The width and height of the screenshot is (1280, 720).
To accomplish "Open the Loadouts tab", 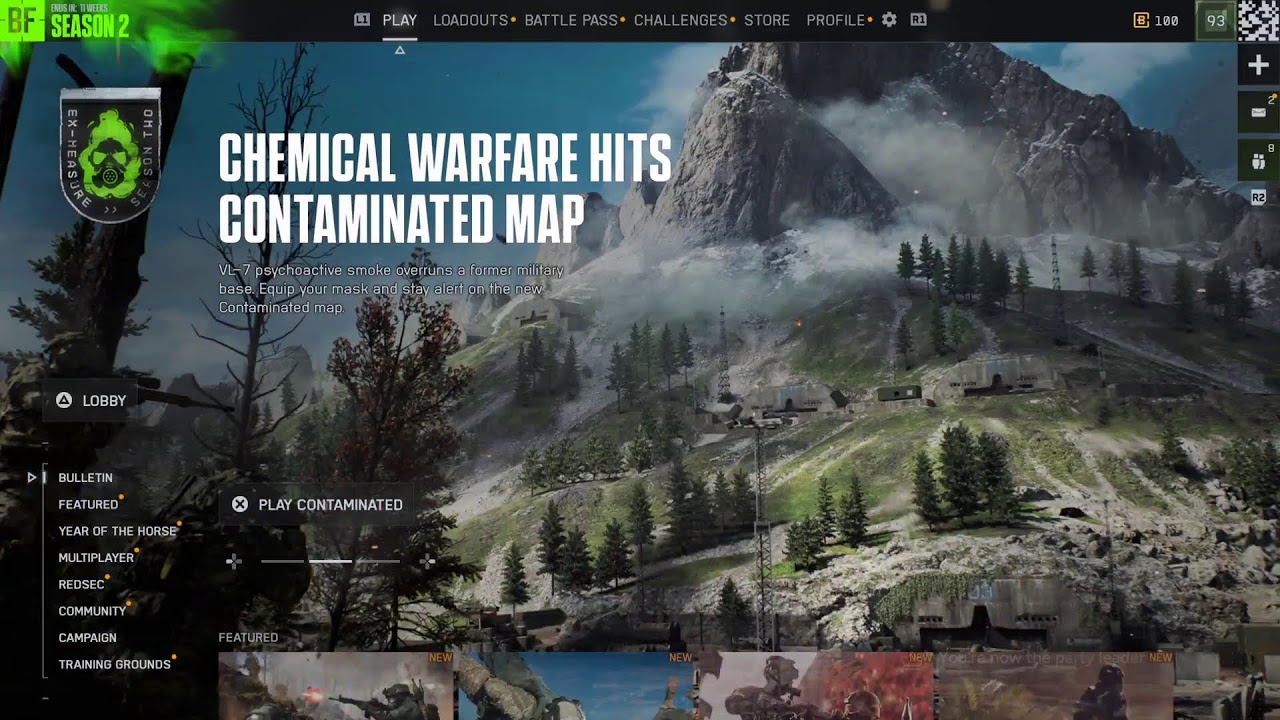I will tap(471, 20).
